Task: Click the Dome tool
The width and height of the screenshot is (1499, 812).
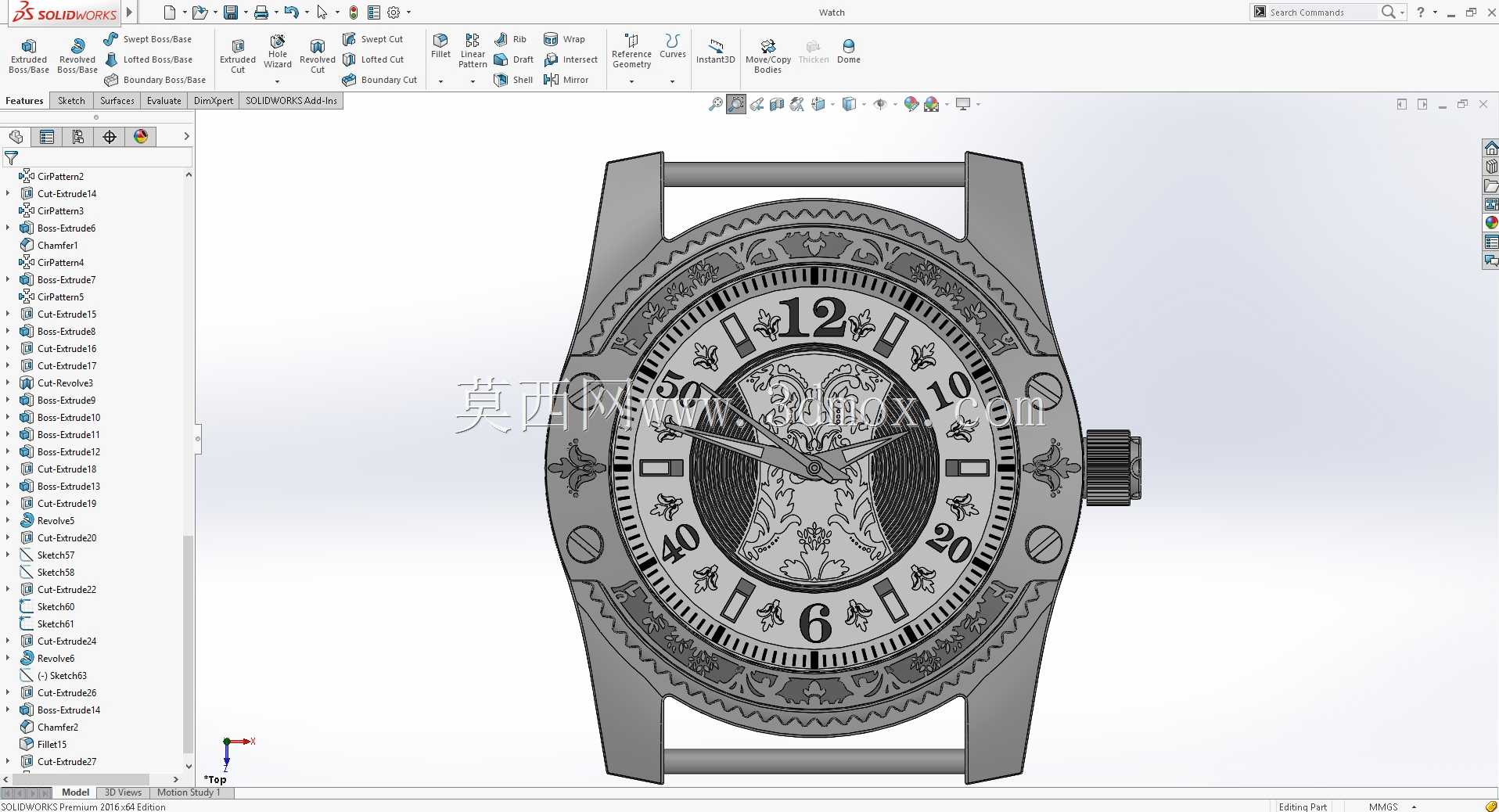Action: click(x=849, y=52)
